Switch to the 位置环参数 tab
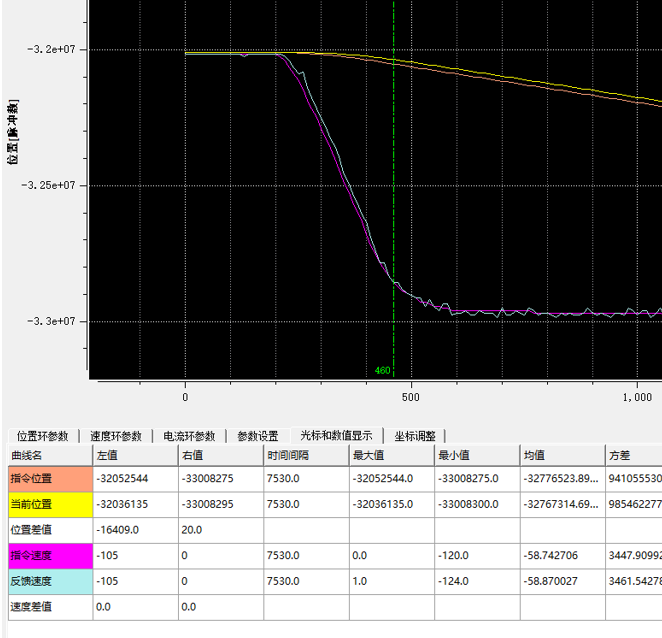Screen dimensions: 662x638 point(43,436)
